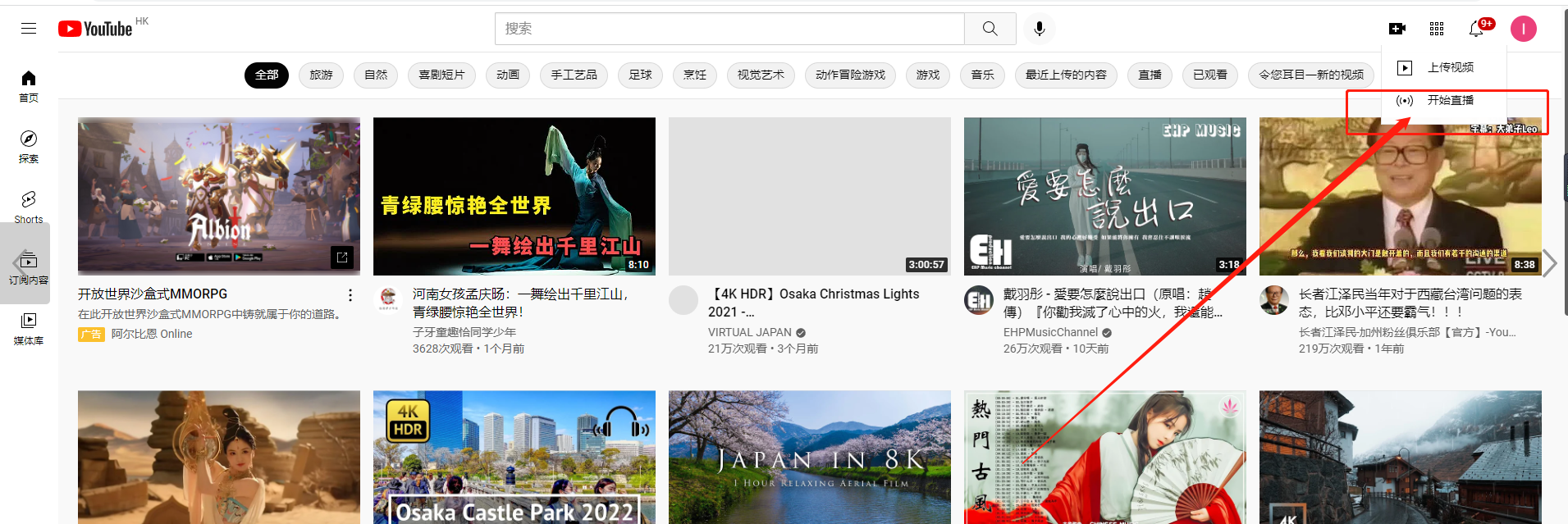Image resolution: width=1568 pixels, height=524 pixels.
Task: Select the 喜剧短片 filter chip
Action: click(x=441, y=75)
